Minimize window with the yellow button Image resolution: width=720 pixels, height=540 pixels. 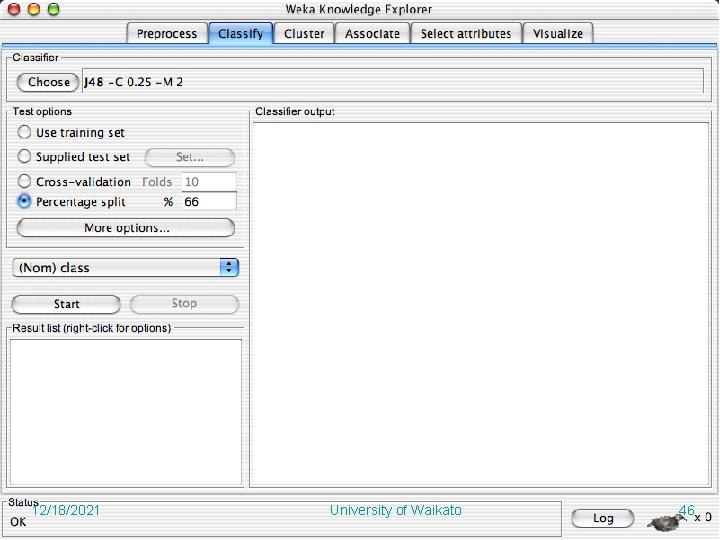pos(34,9)
